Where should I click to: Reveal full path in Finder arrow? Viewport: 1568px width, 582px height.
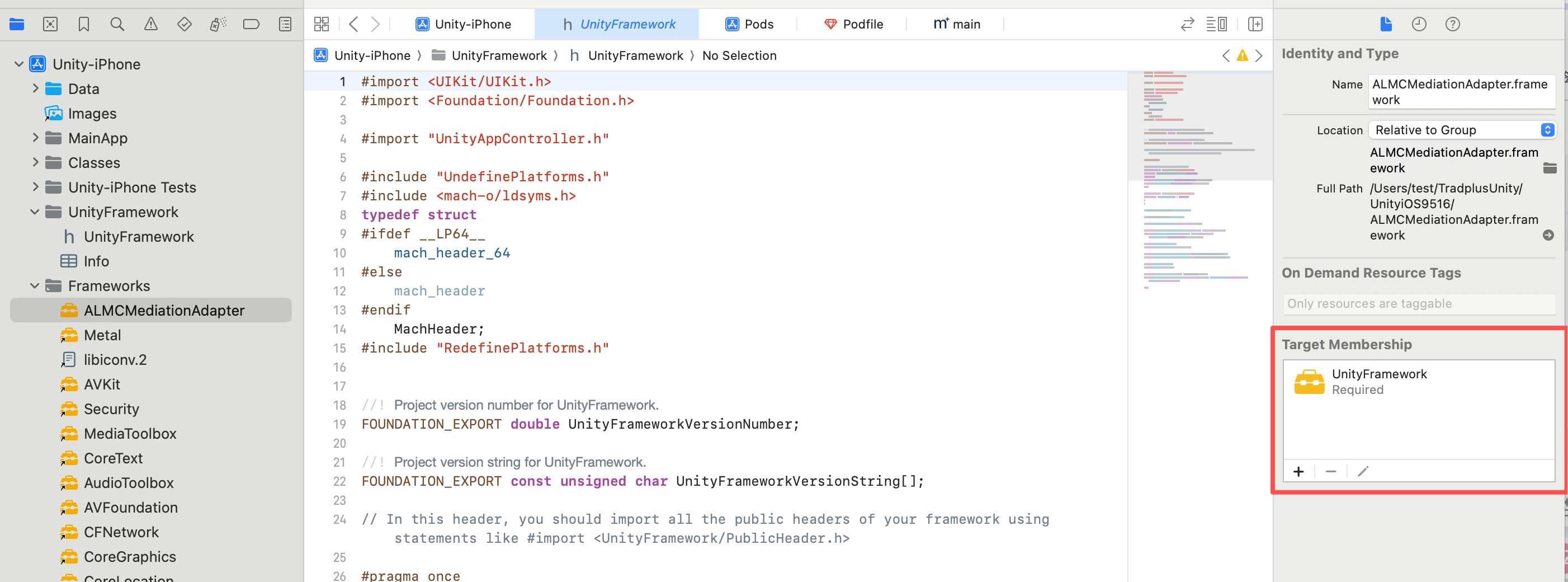click(x=1548, y=235)
